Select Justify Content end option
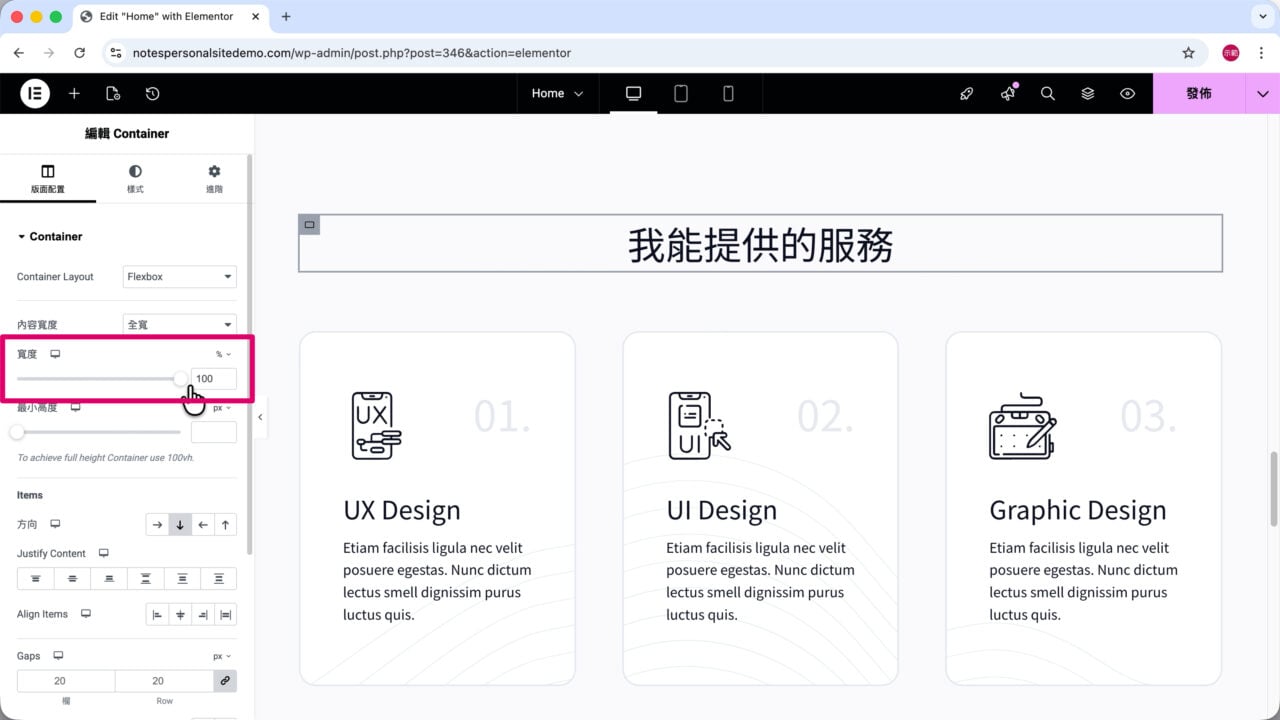 (109, 578)
